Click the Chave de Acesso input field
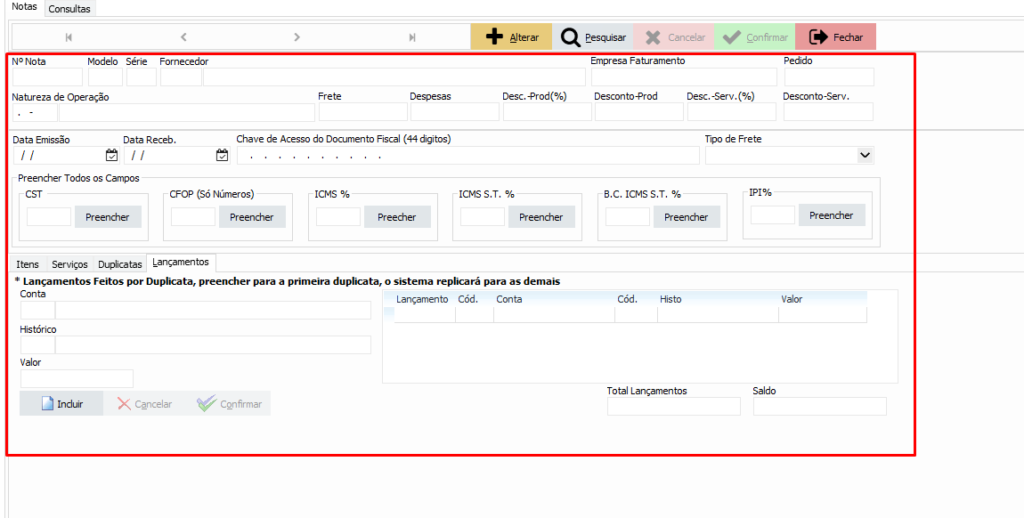The height and width of the screenshot is (518, 1024). click(466, 156)
